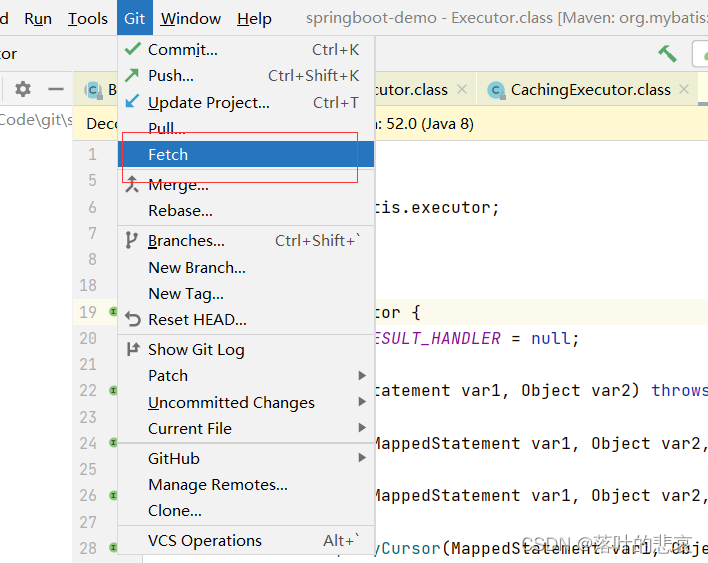
Task: Select Rebase... from the Git menu
Action: click(x=246, y=210)
